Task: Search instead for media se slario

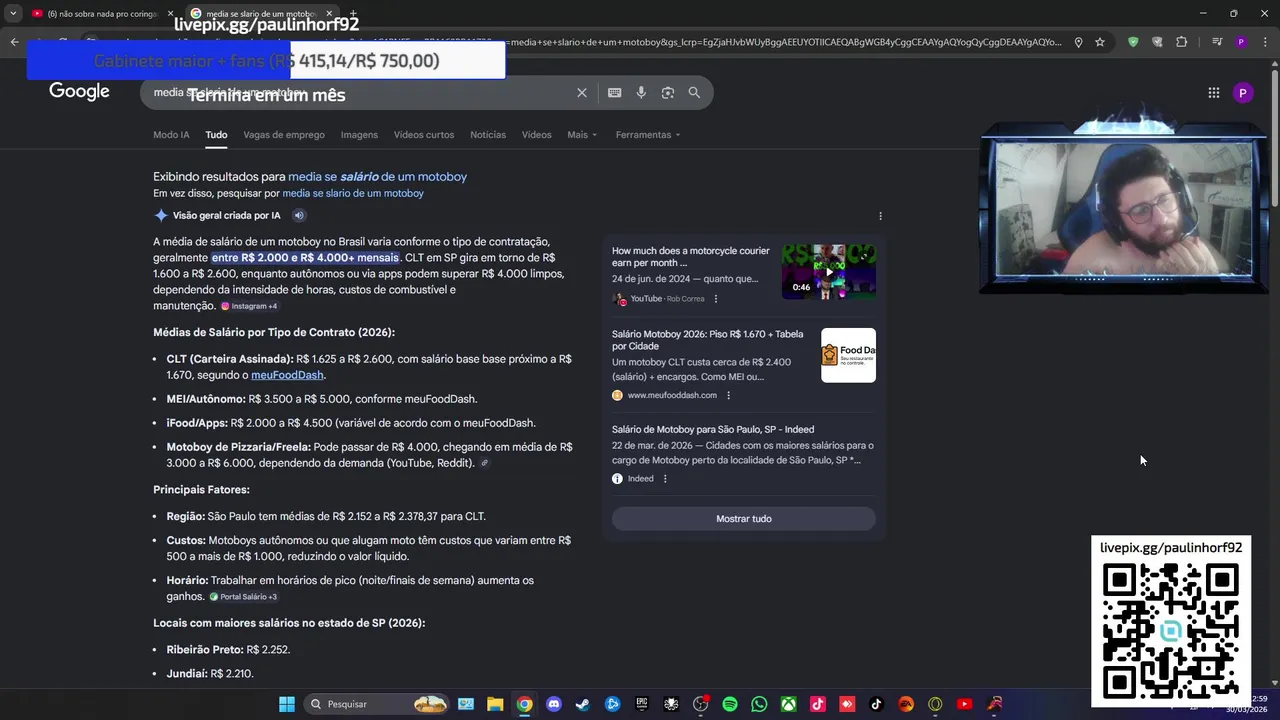Action: point(353,193)
